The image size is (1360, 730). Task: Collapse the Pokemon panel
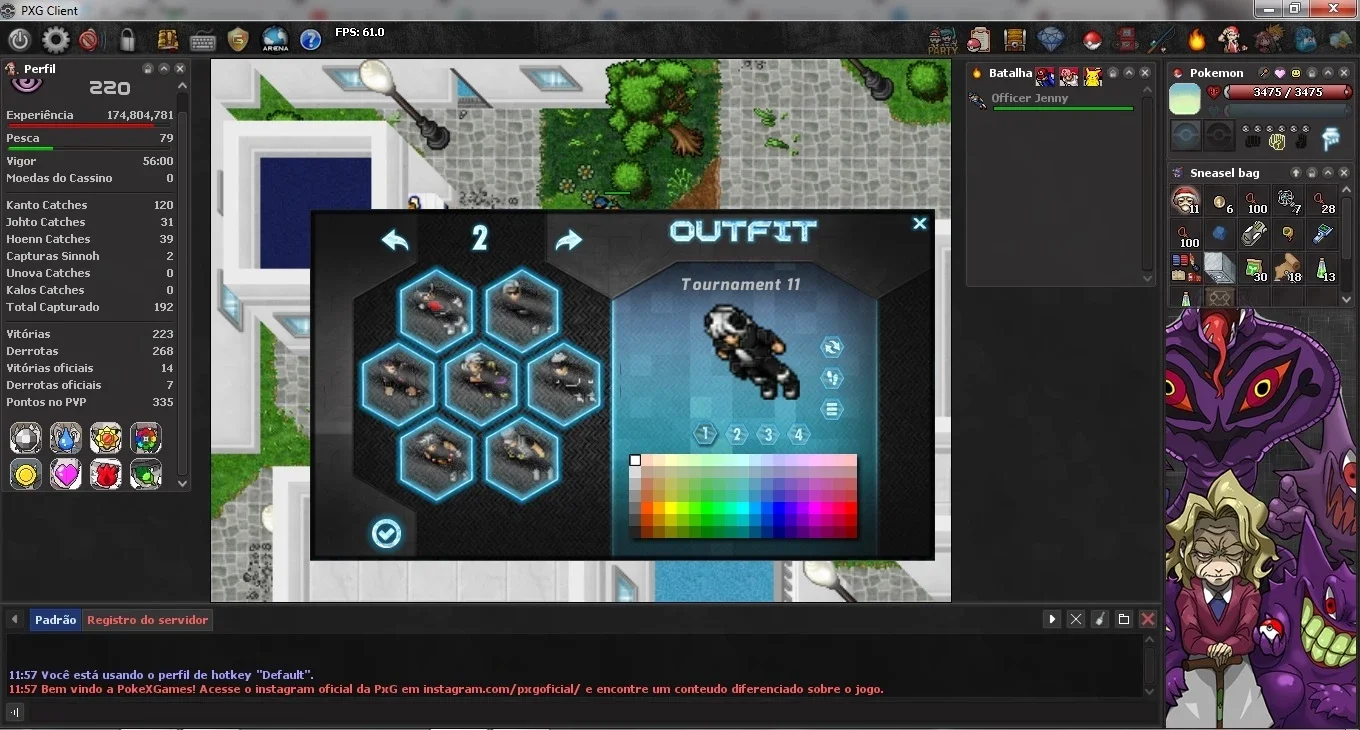pos(1328,73)
